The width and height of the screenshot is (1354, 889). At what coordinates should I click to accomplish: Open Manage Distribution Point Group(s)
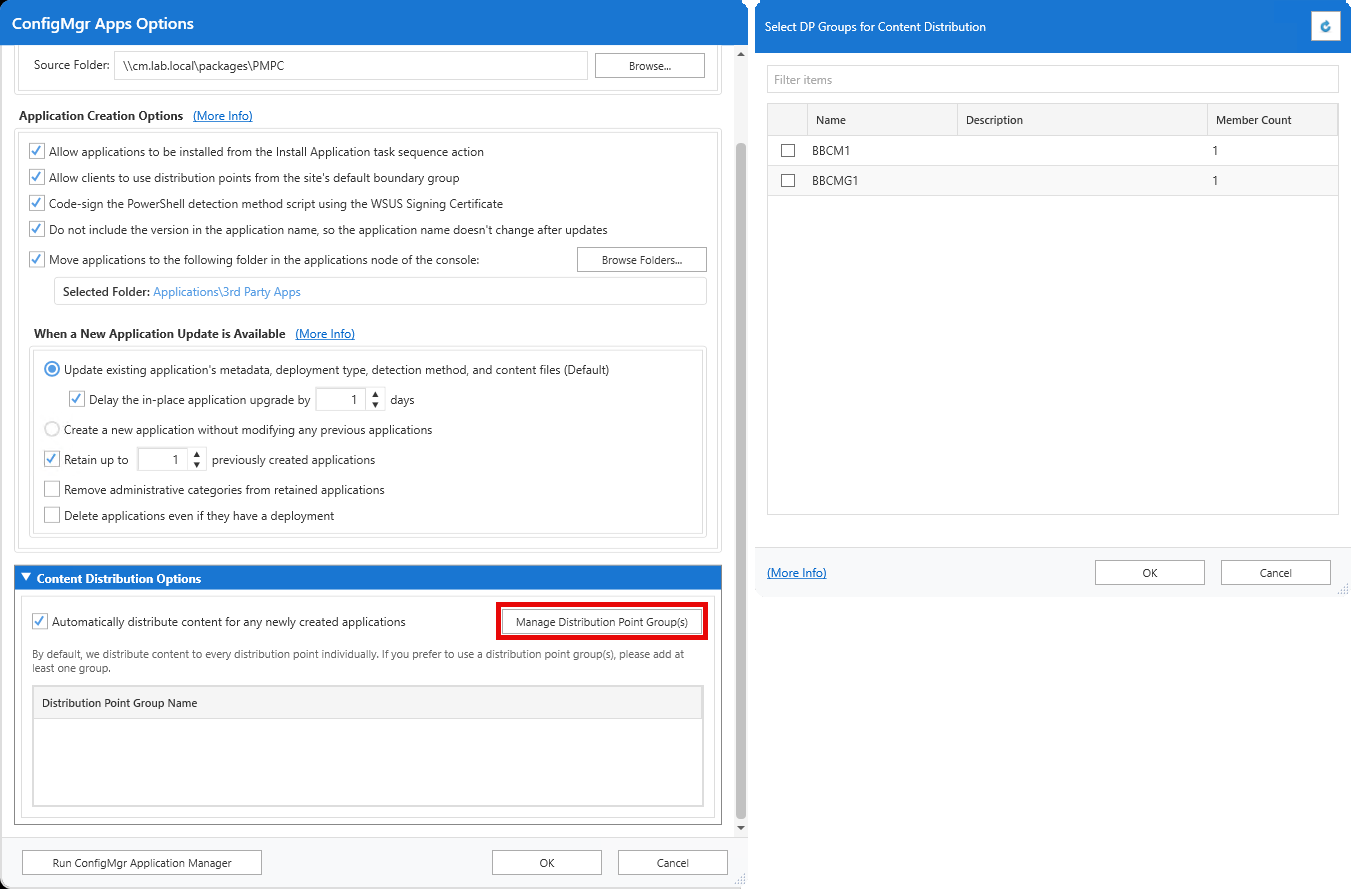[602, 622]
